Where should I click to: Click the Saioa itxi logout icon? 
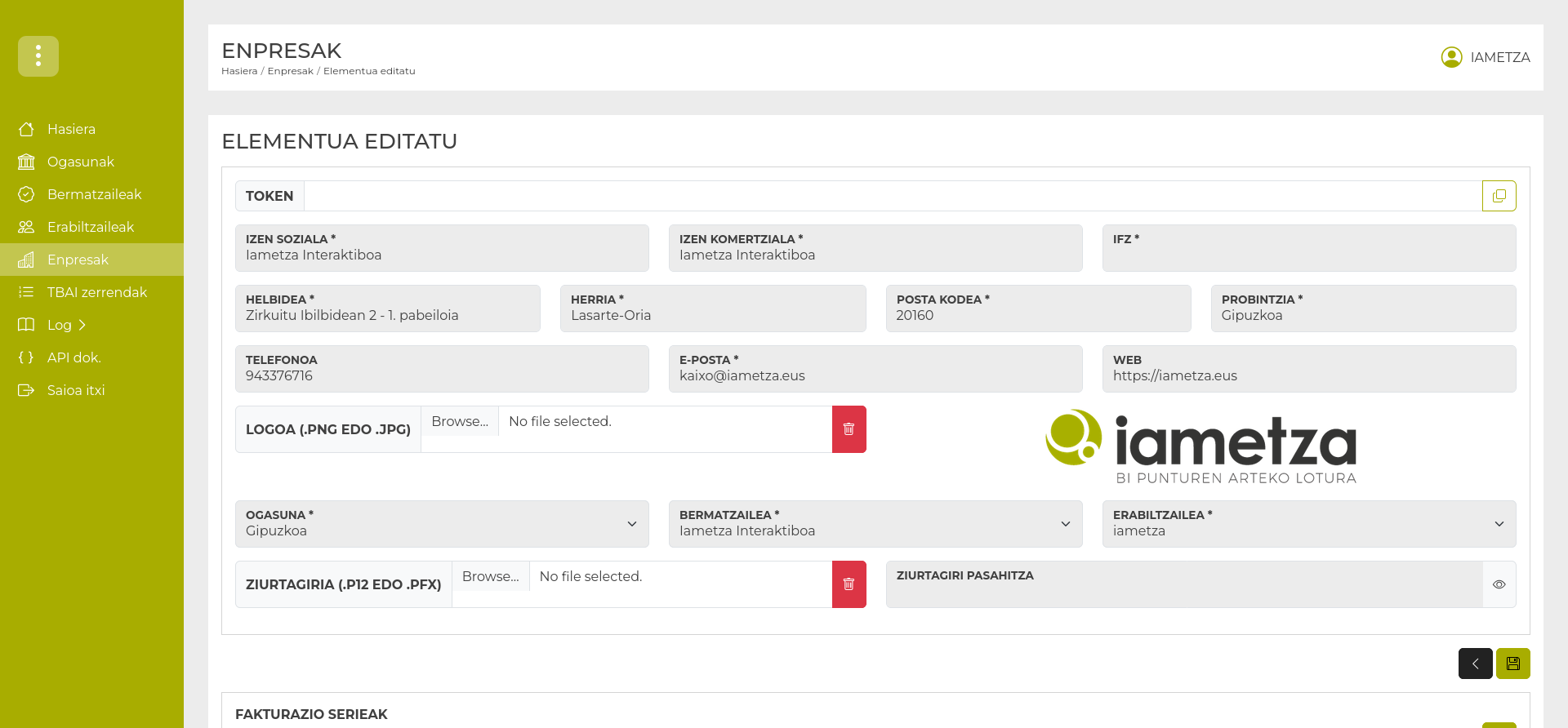pos(26,390)
